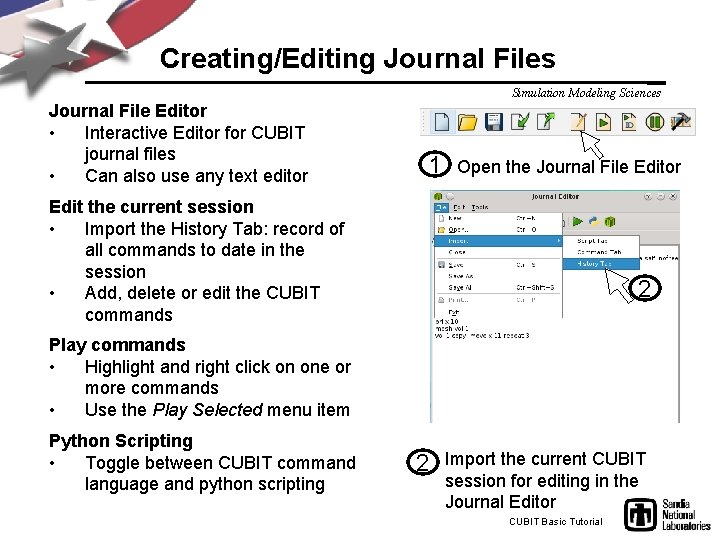Close the Journal Editor window
The height and width of the screenshot is (540, 720).
tap(673, 197)
